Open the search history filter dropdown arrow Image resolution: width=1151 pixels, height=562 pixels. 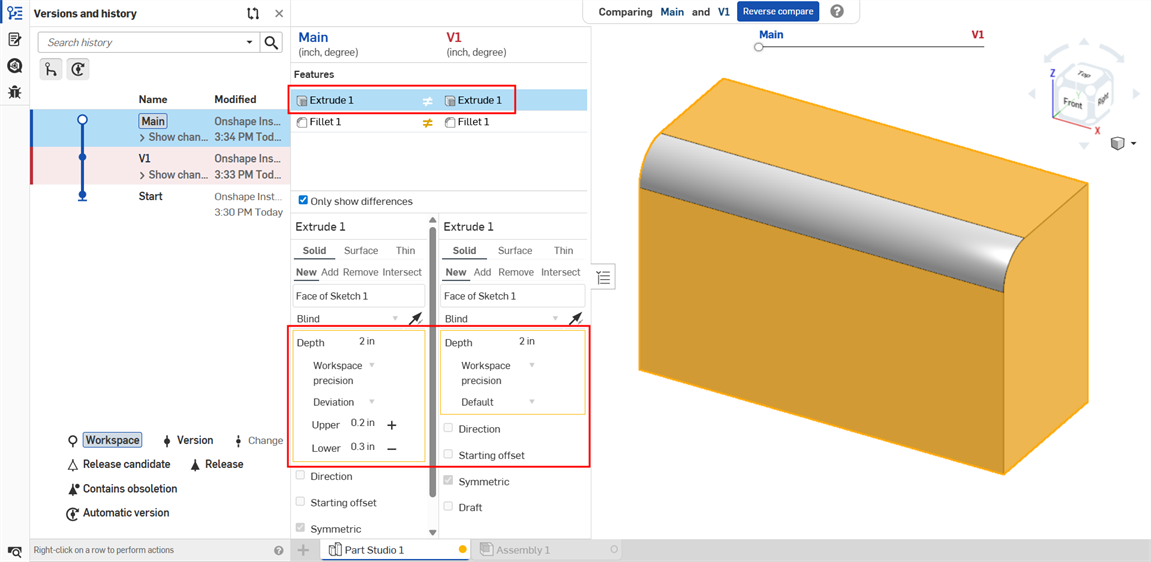(249, 42)
